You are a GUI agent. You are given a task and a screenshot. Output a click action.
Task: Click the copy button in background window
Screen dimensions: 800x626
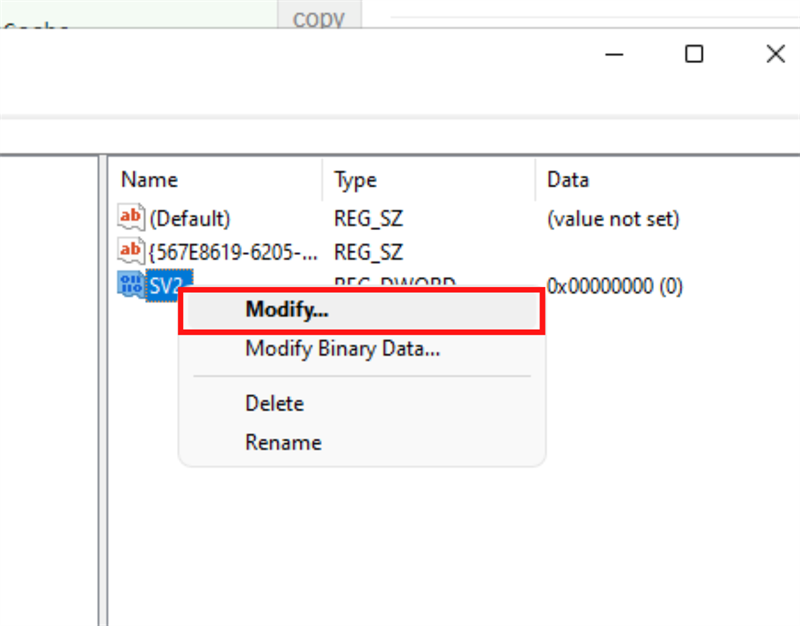[x=319, y=14]
